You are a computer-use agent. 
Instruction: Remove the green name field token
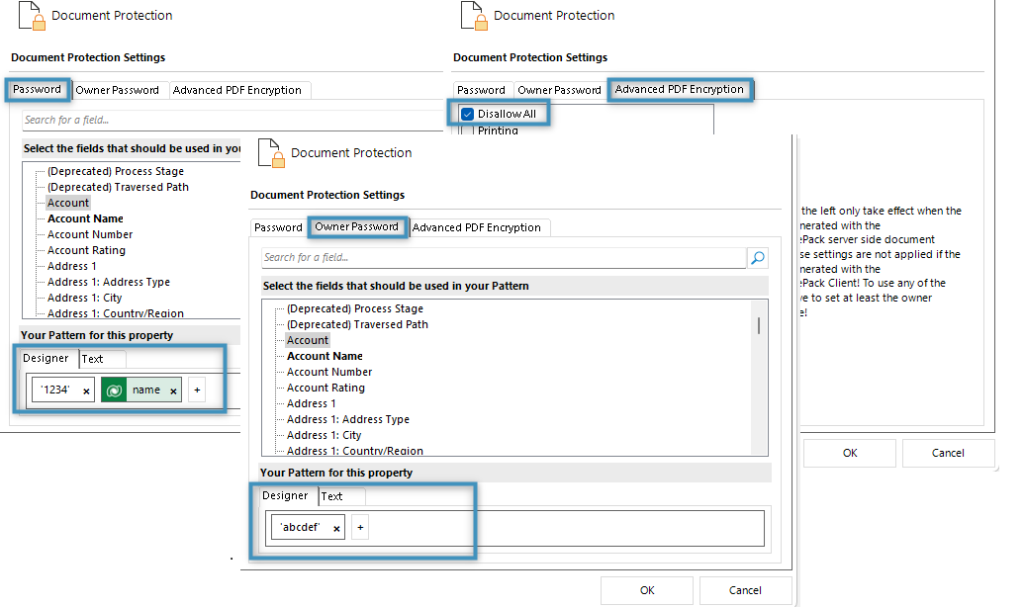173,391
